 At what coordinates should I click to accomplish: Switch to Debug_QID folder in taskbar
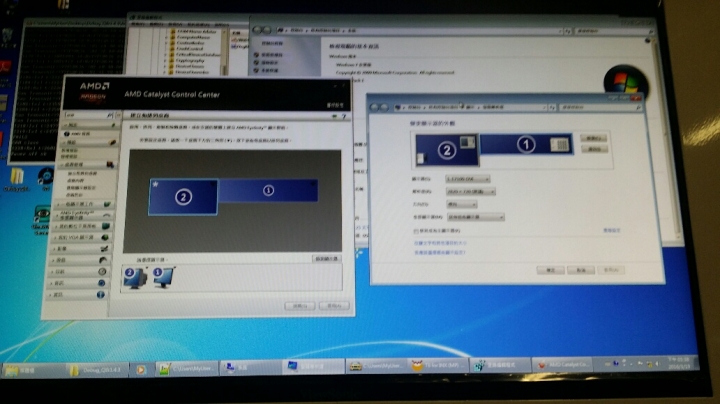click(96, 370)
